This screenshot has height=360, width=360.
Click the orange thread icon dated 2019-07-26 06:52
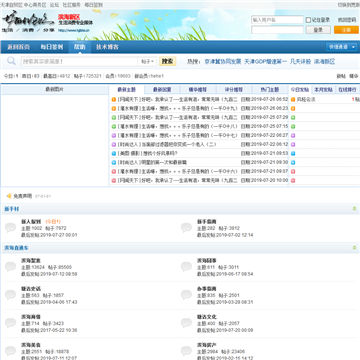pyautogui.click(x=114, y=100)
